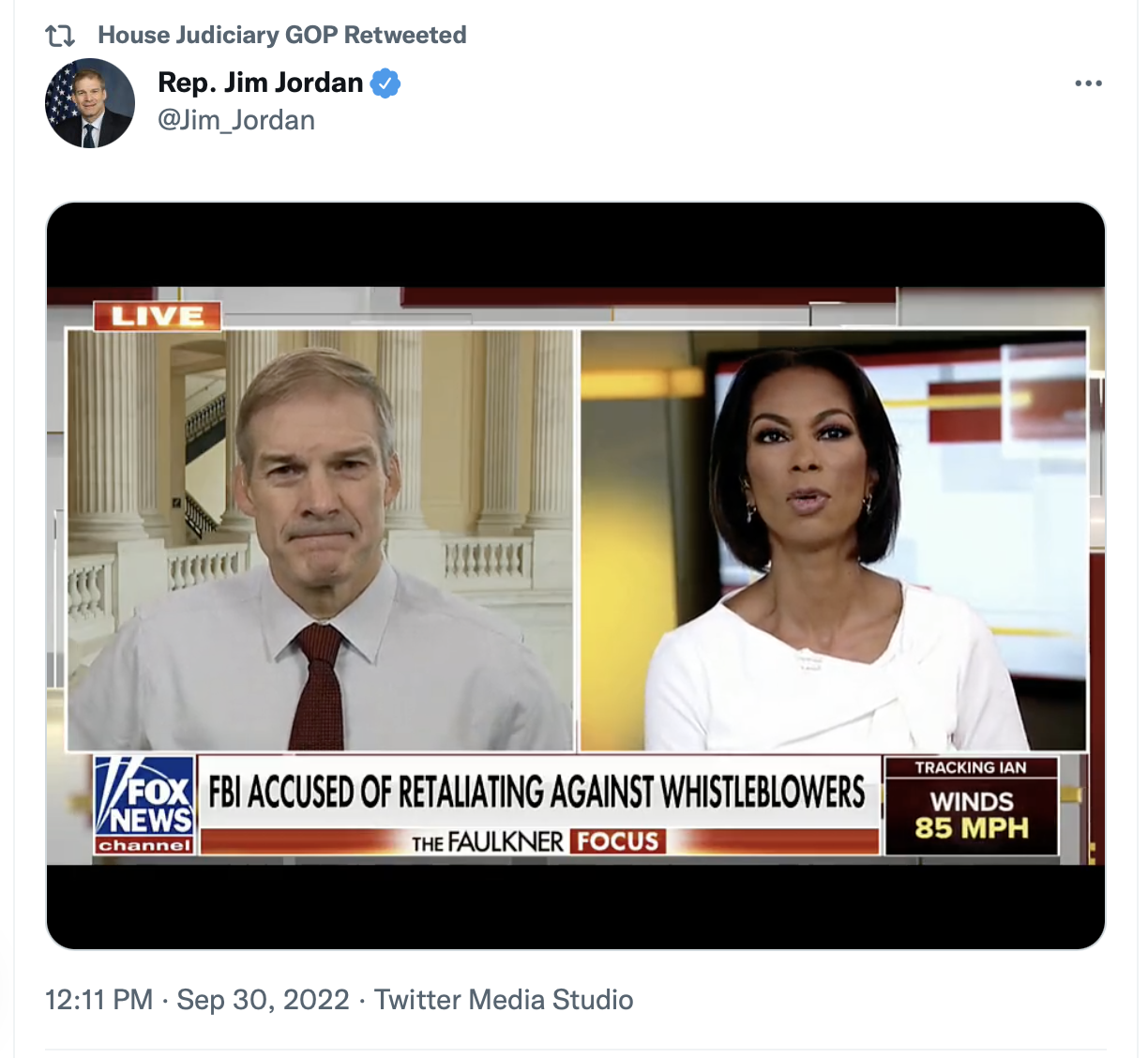Click the @Jim_Jordan handle
Viewport: 1148px width, 1058px height.
[x=236, y=121]
